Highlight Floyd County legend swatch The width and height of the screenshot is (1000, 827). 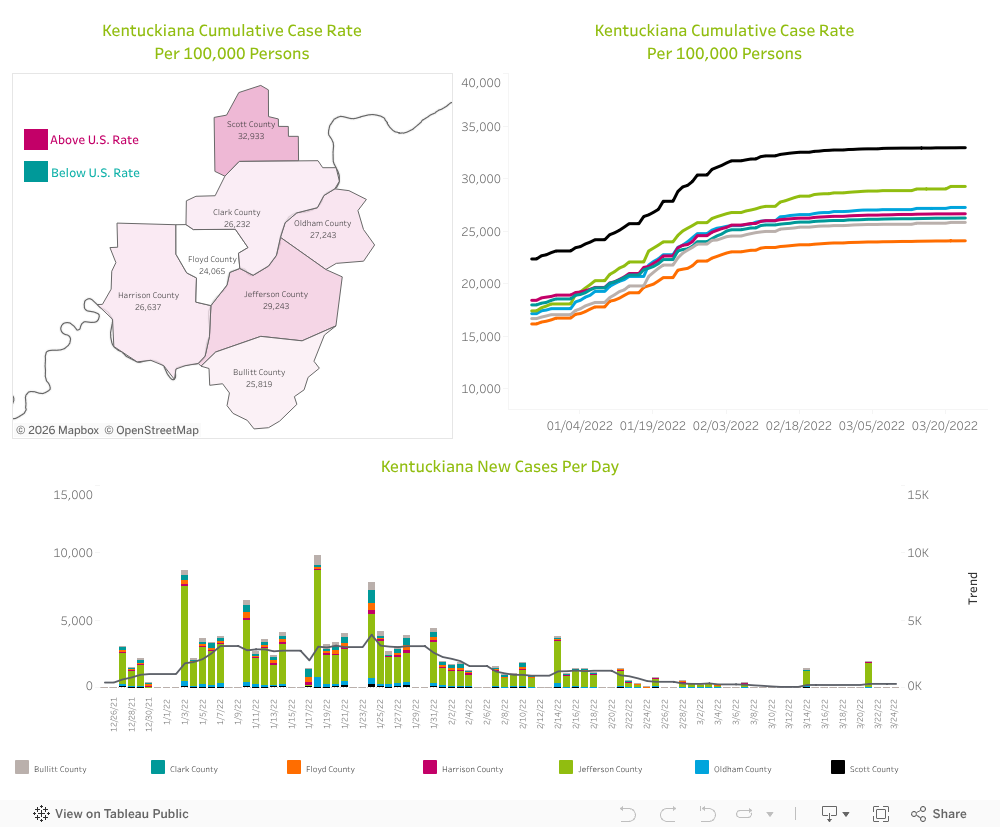[294, 768]
